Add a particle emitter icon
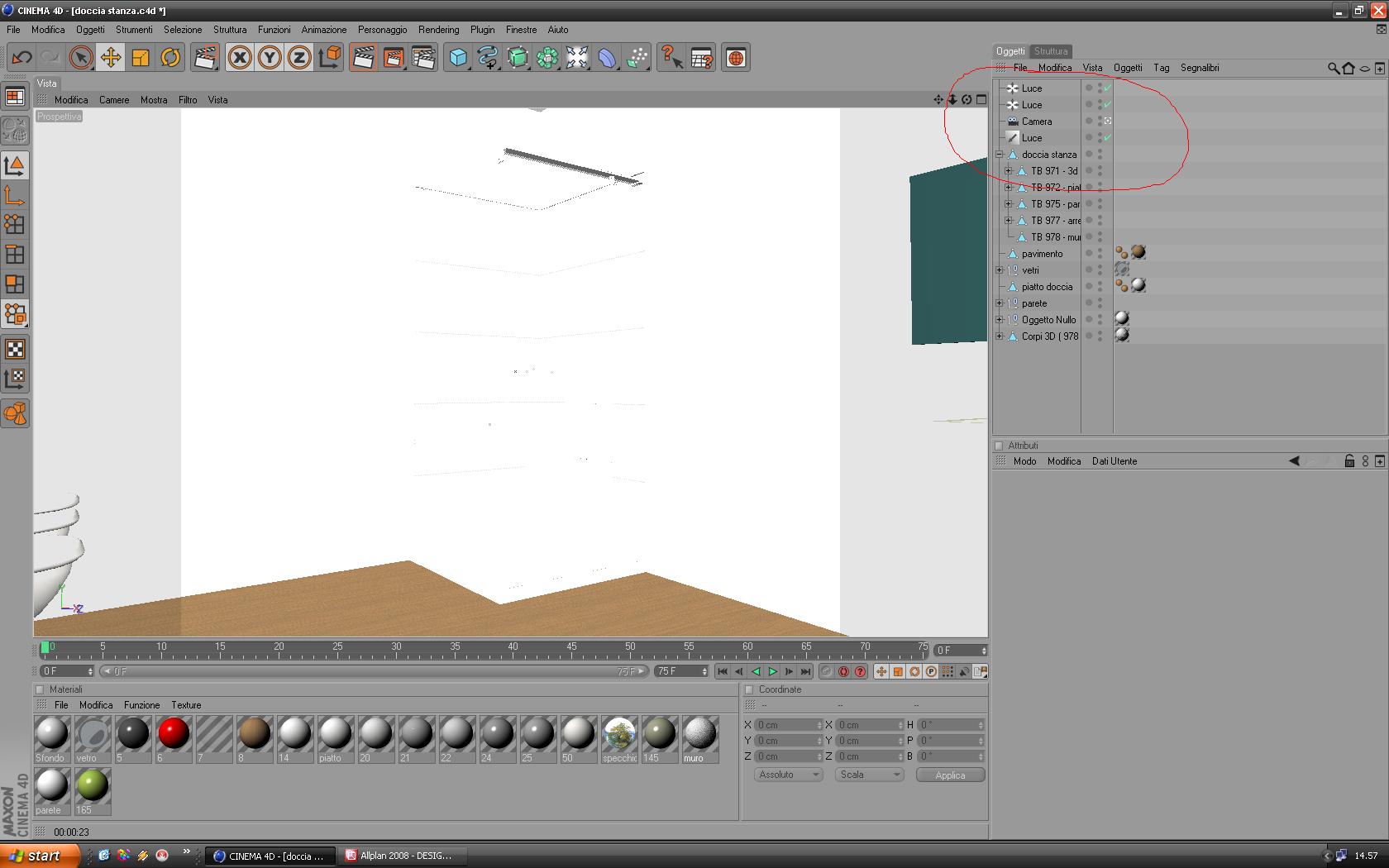This screenshot has height=868, width=1389. point(637,58)
